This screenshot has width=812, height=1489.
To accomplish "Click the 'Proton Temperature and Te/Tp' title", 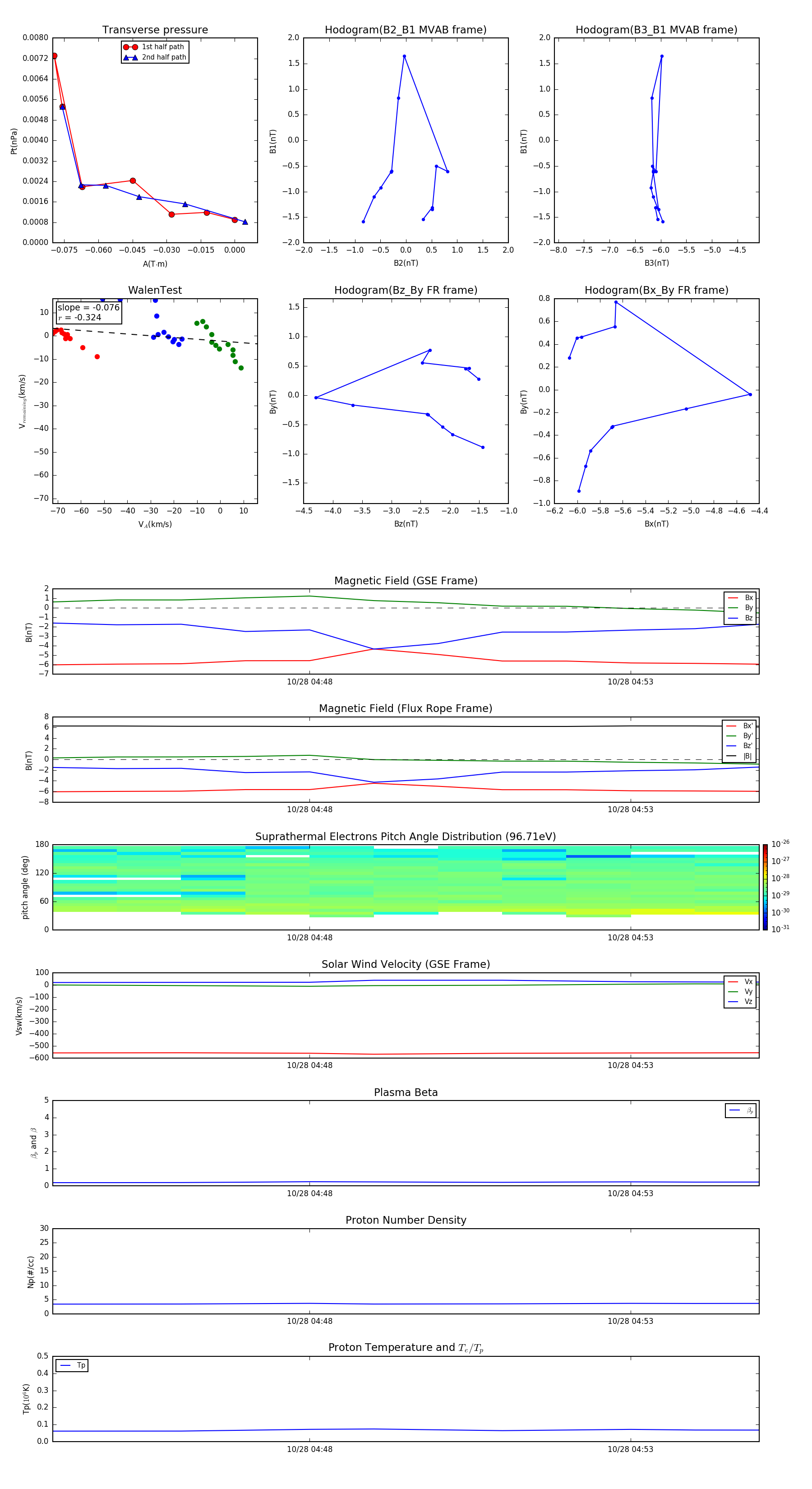I will (406, 1348).
